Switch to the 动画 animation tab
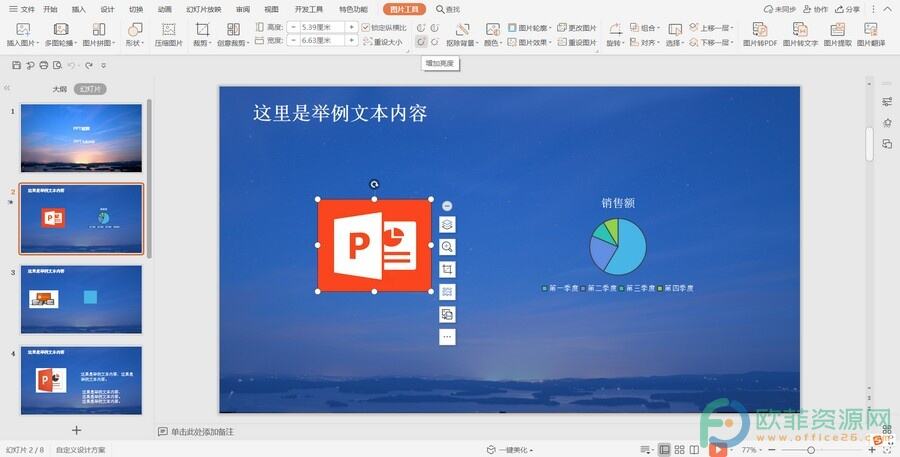Image resolution: width=900 pixels, height=457 pixels. tap(165, 9)
